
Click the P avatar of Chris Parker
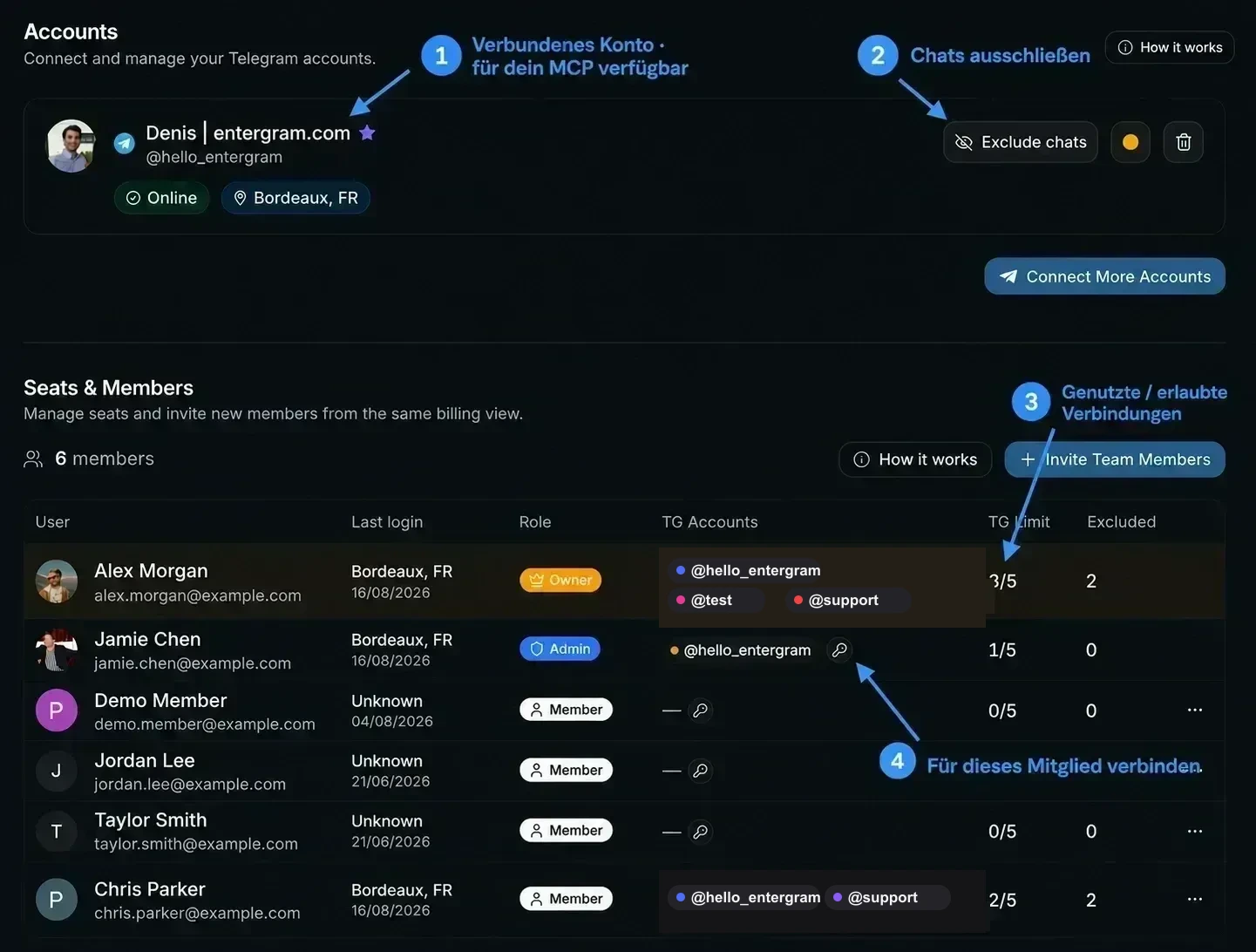(57, 900)
